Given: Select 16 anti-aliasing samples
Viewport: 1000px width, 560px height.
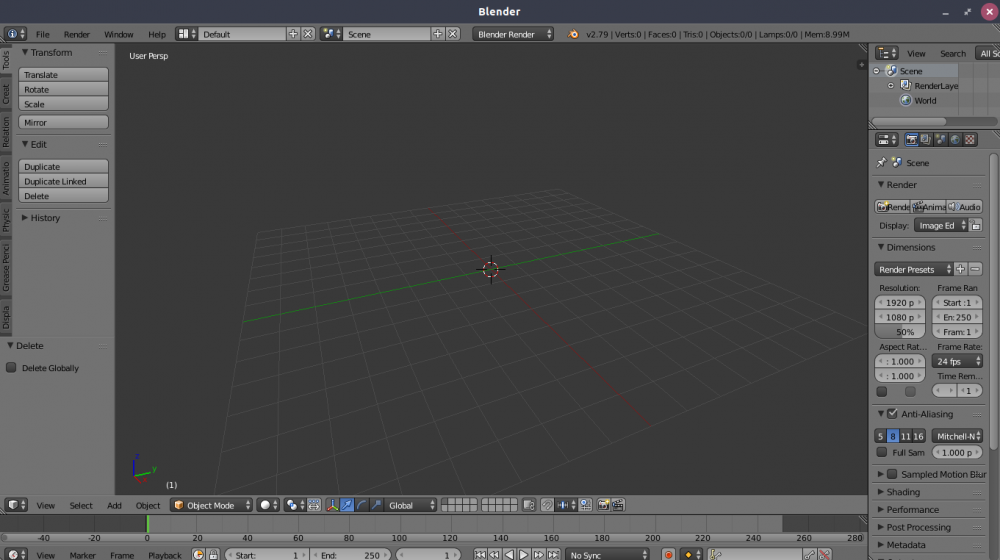Looking at the screenshot, I should (918, 436).
